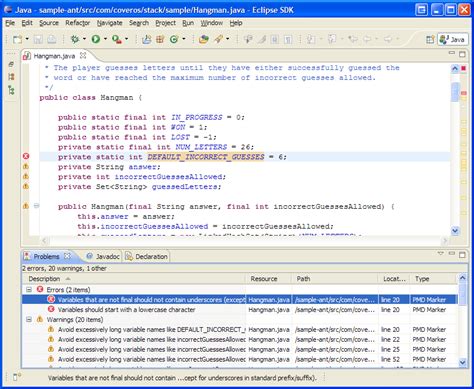Image resolution: width=474 pixels, height=389 pixels.
Task: Click the New Java Package icon
Action: coord(160,39)
